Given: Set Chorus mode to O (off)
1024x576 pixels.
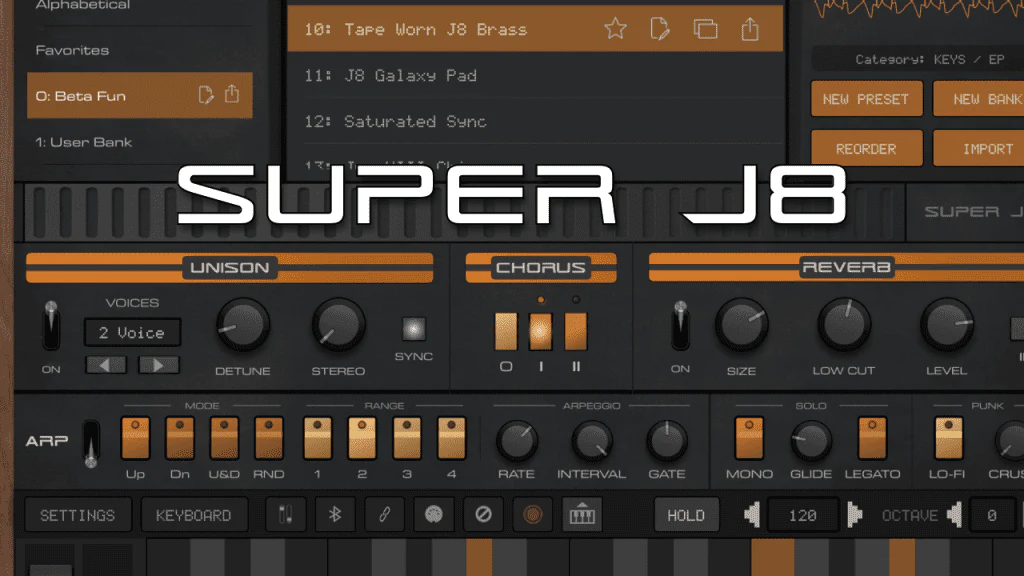Looking at the screenshot, I should click(506, 331).
